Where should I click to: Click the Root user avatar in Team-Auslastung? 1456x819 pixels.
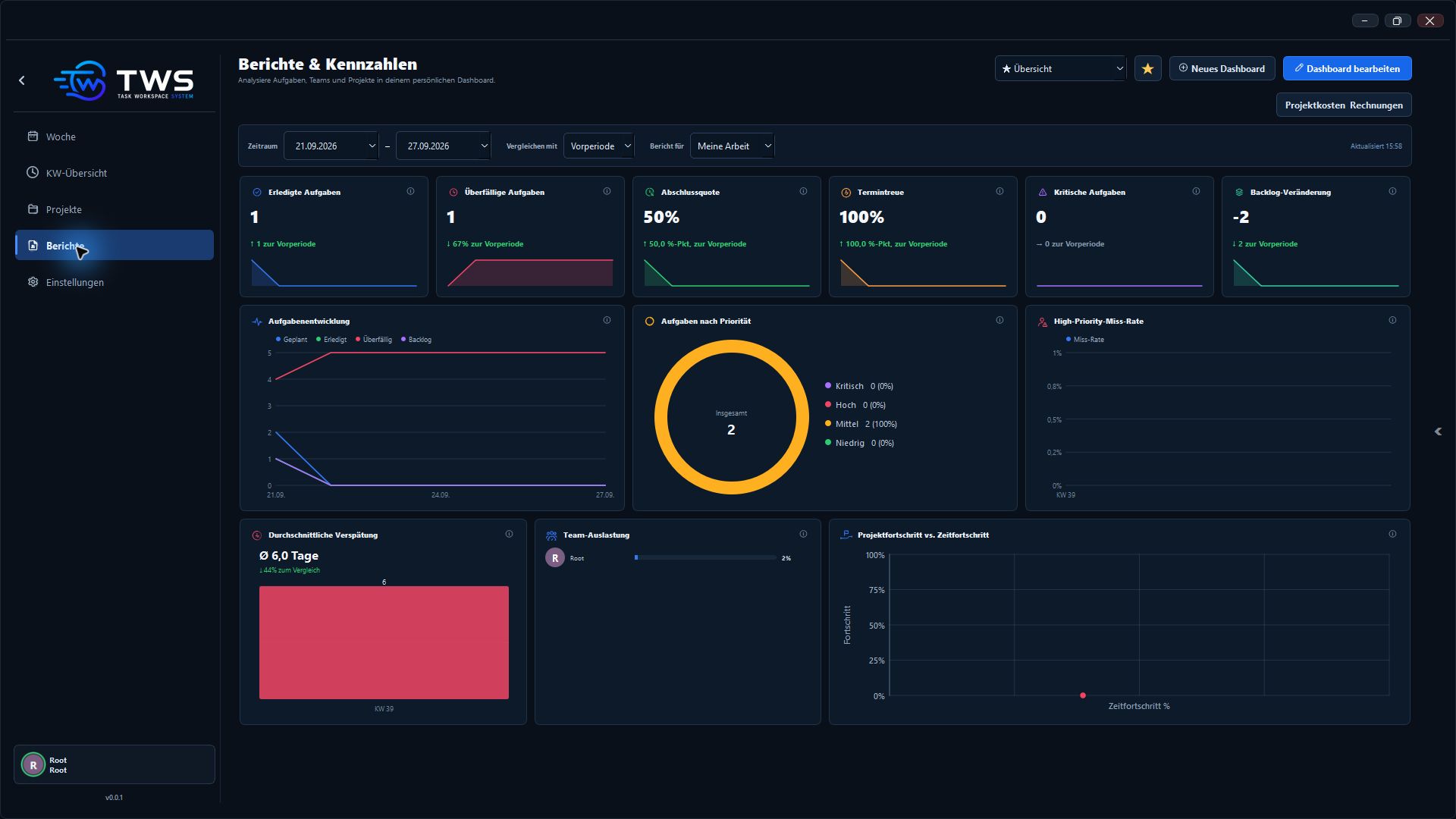click(x=555, y=558)
